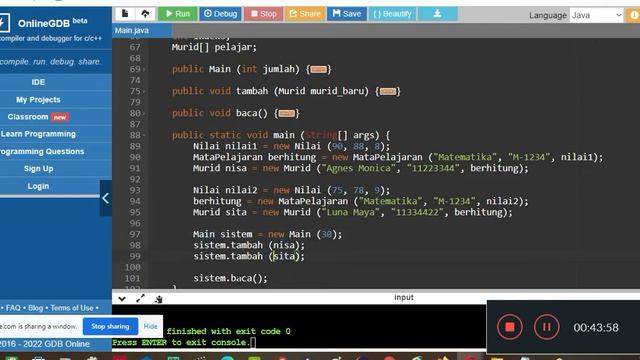Open the Classroom sidebar item

pyautogui.click(x=38, y=117)
